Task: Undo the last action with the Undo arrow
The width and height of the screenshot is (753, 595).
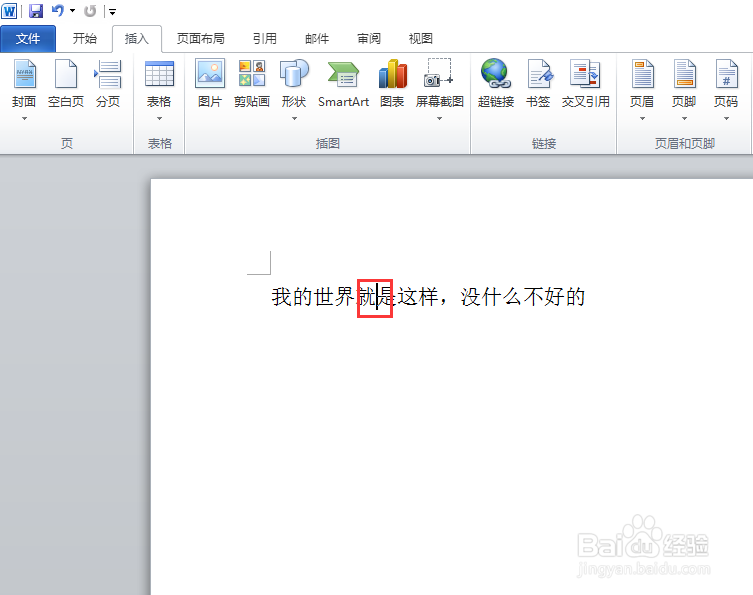Action: pos(58,10)
